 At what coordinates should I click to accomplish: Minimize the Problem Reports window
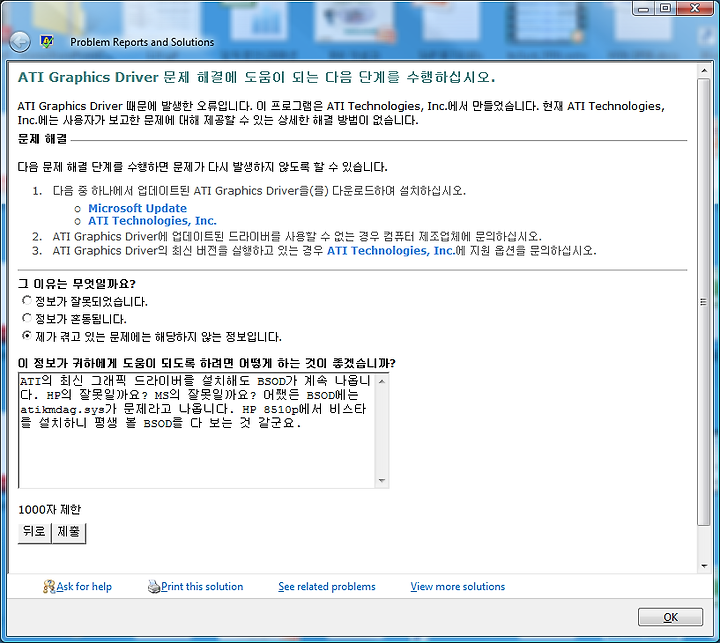[644, 8]
